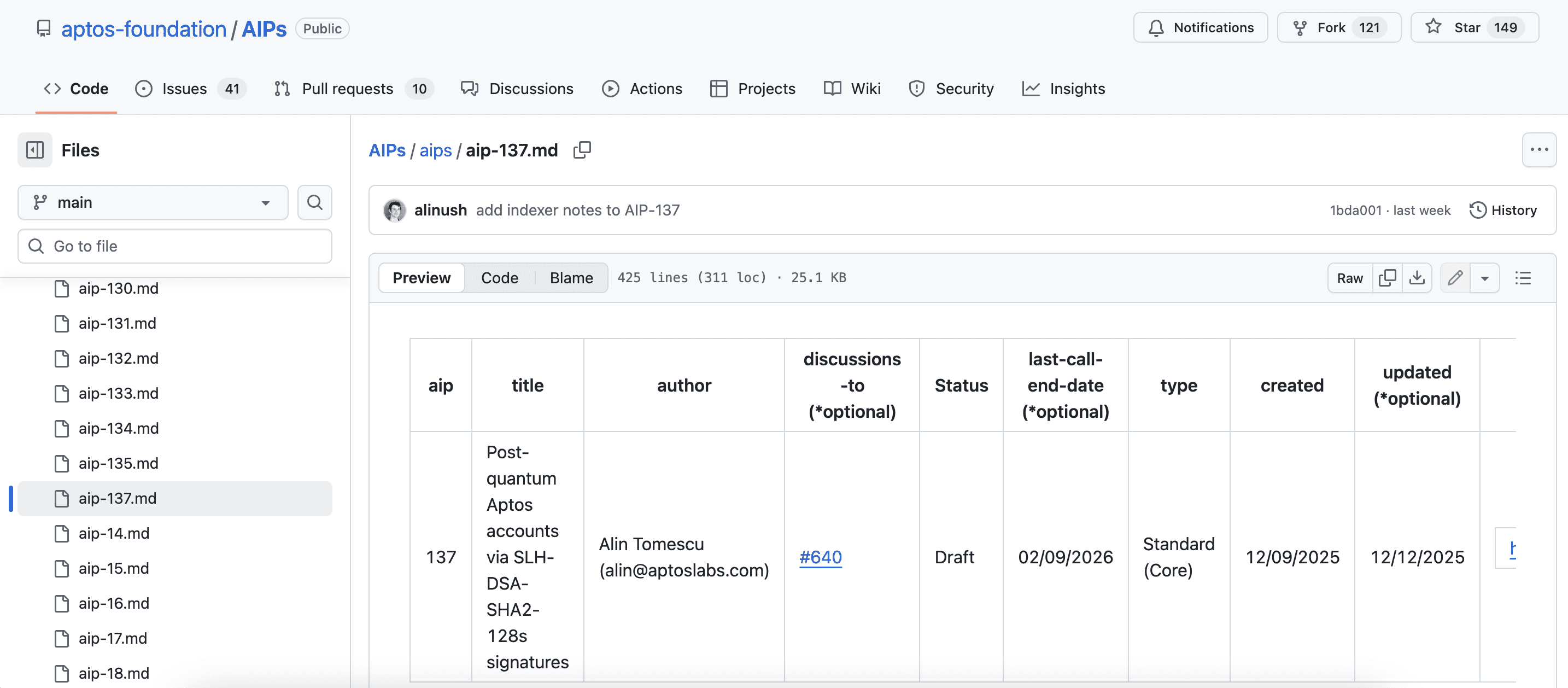
Task: Open discussion link #640
Action: (820, 557)
